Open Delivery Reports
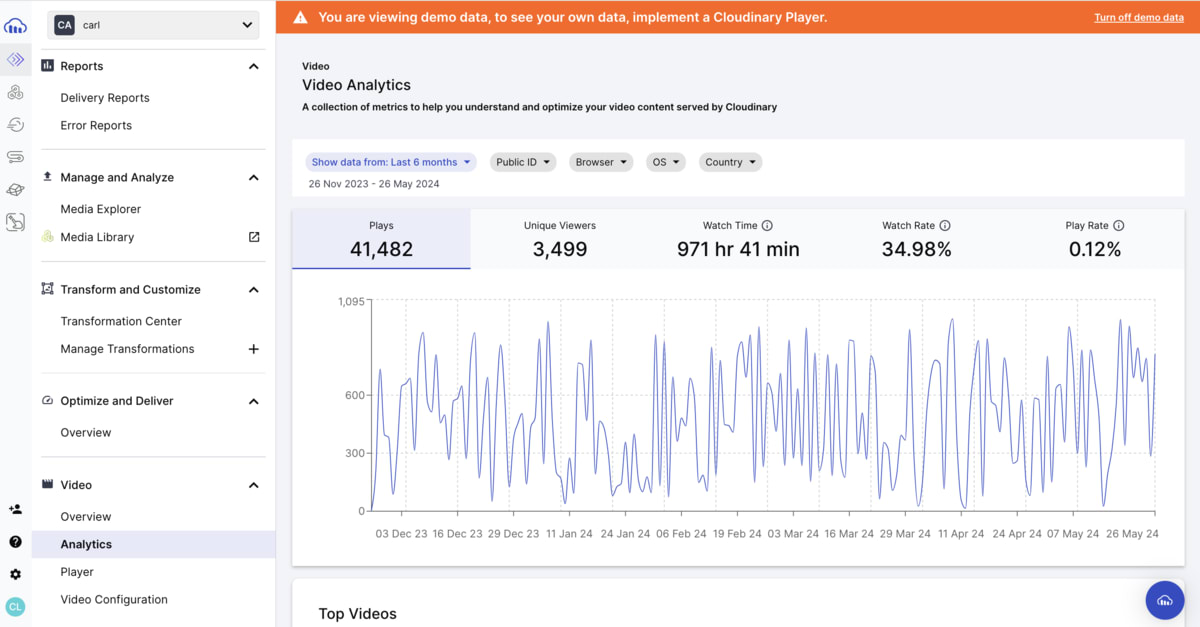1200x627 pixels. (105, 98)
